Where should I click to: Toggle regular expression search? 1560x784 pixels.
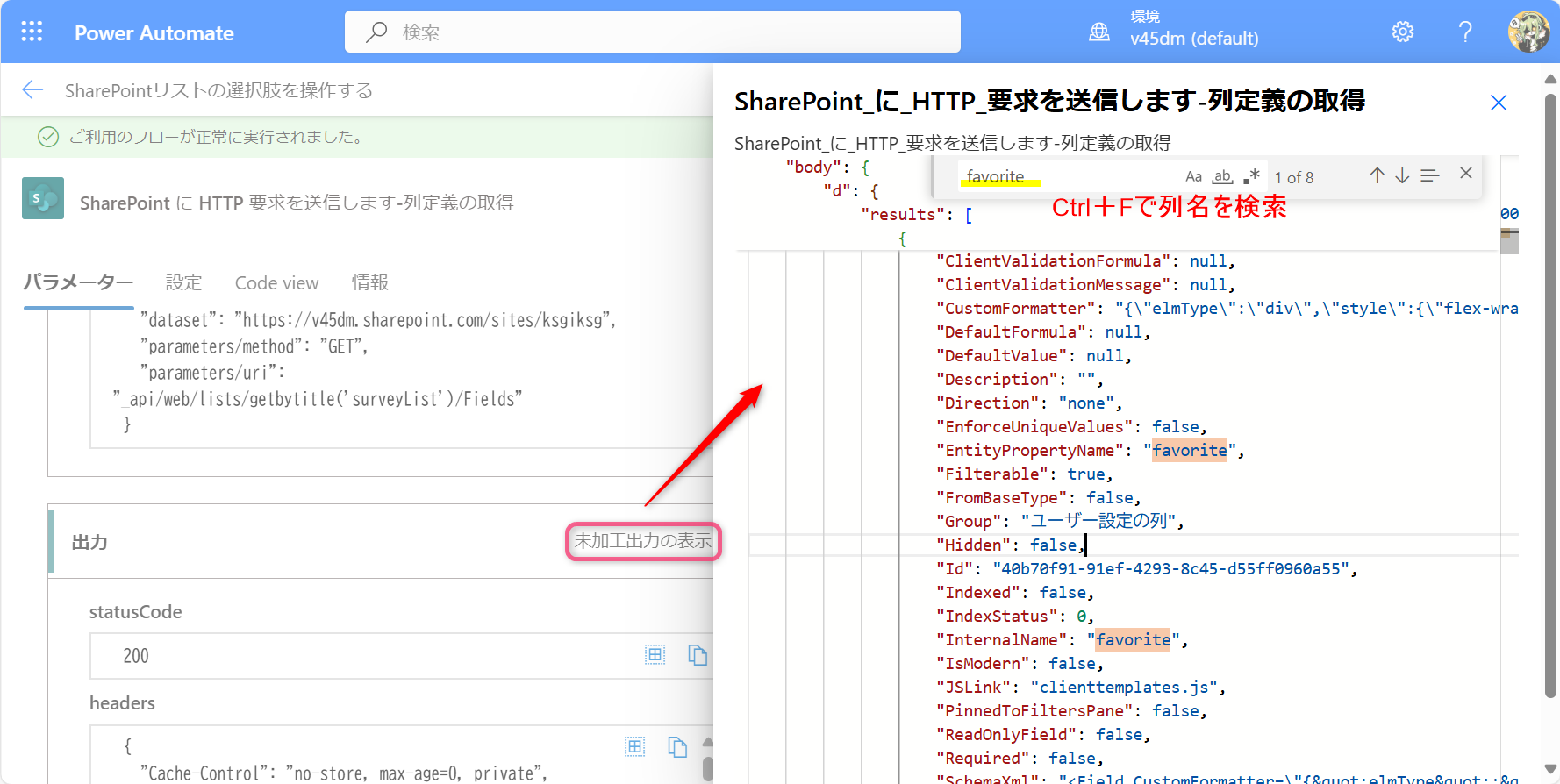pos(1251,176)
